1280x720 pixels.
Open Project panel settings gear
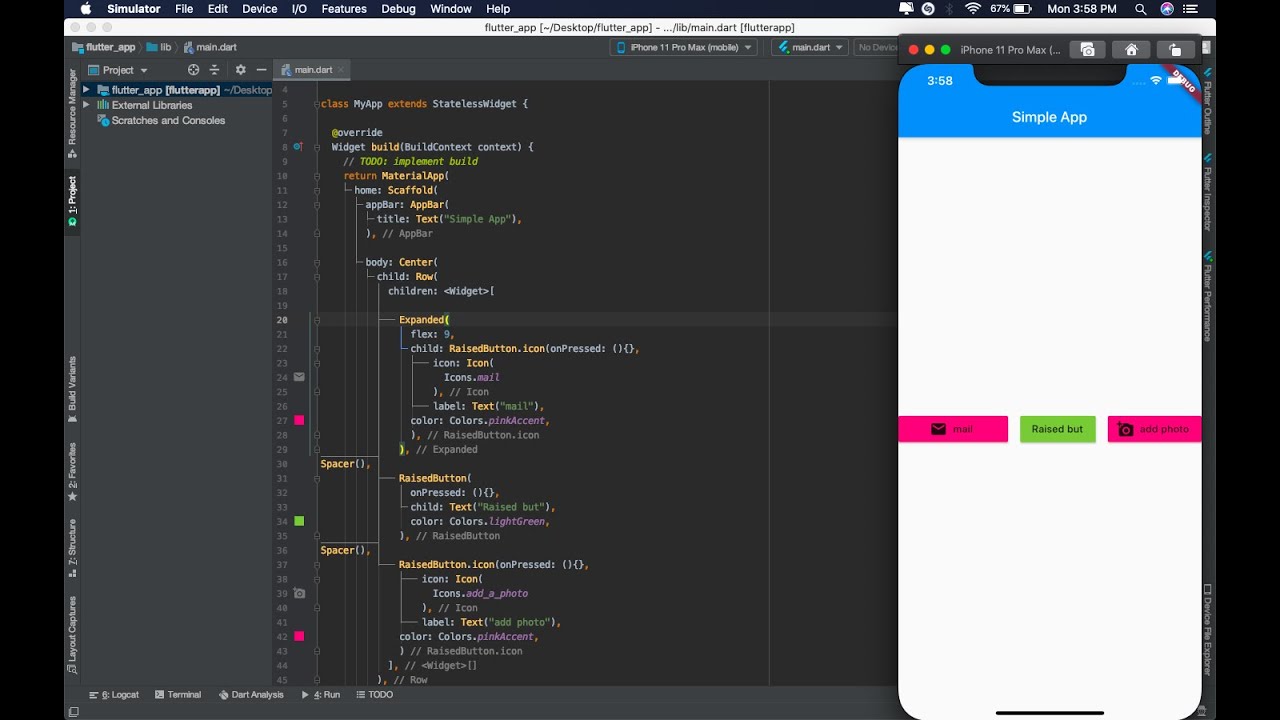240,70
